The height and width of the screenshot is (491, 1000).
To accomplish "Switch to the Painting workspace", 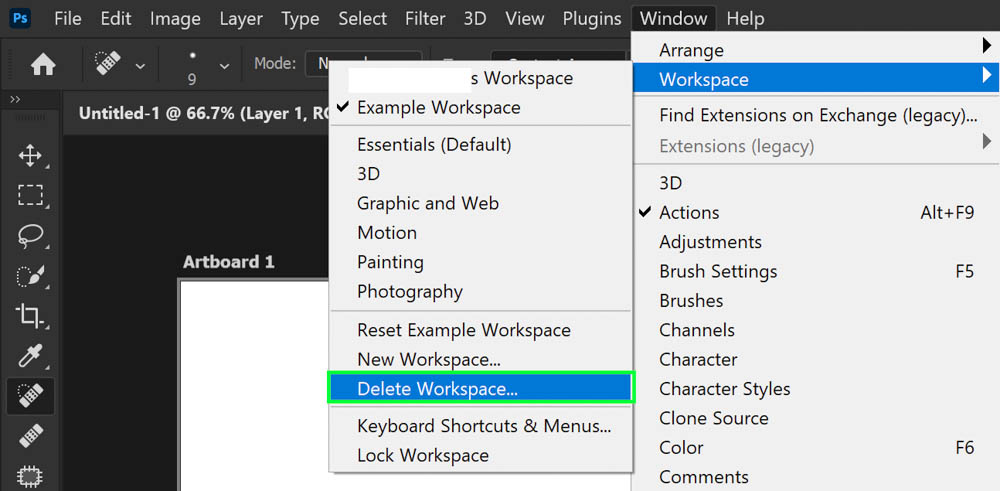I will (x=481, y=262).
